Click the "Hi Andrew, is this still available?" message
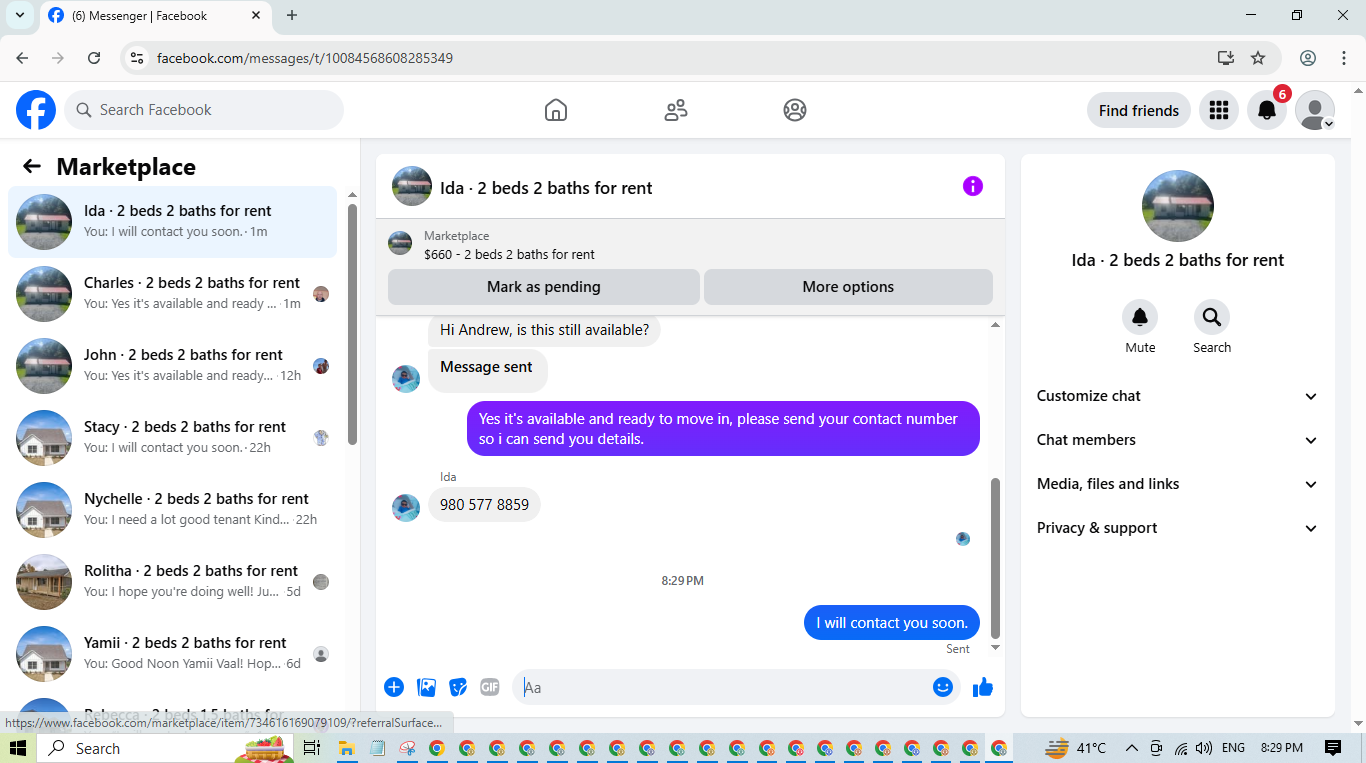Screen dimensions: 1366x763 (x=544, y=330)
